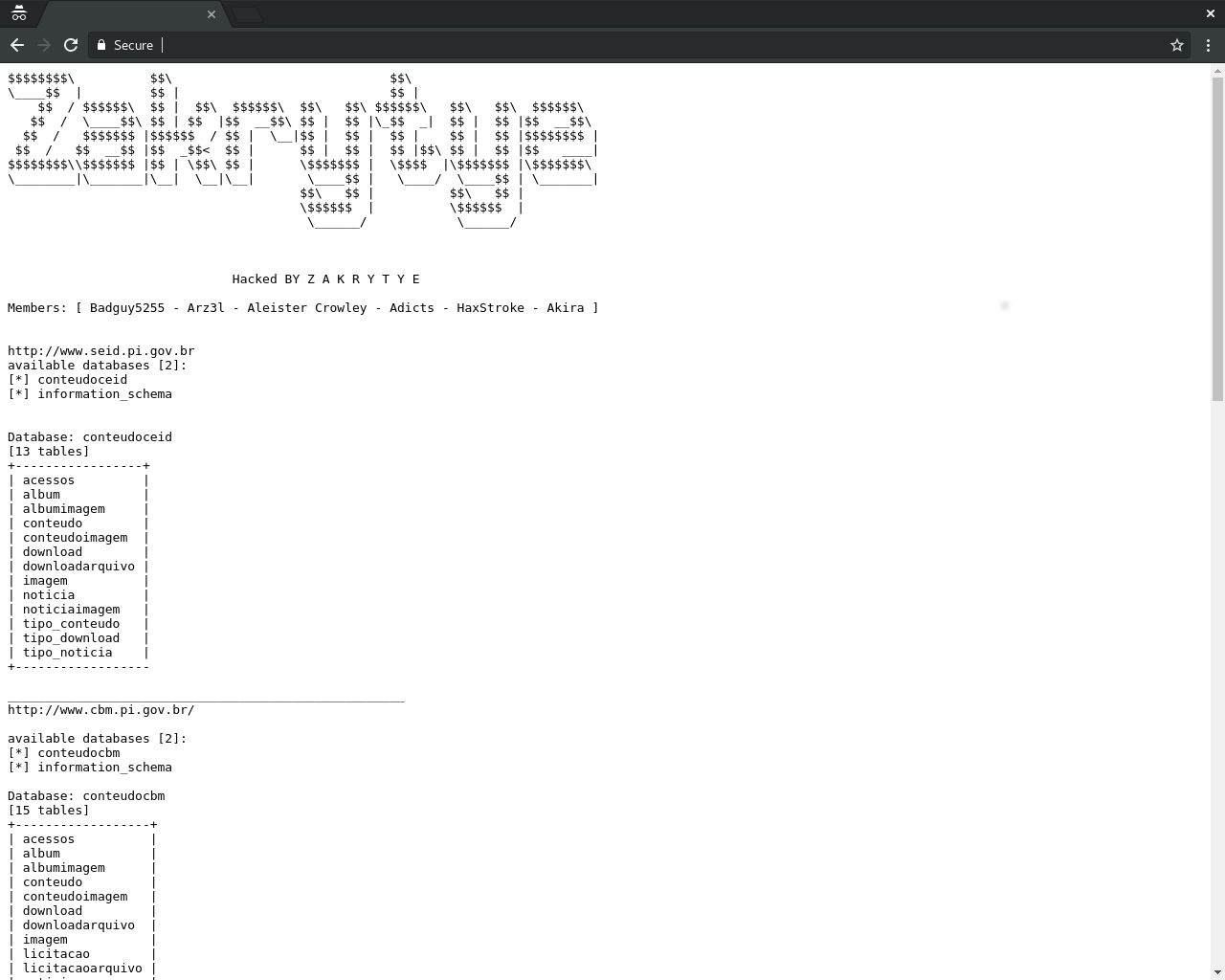The width and height of the screenshot is (1225, 980).
Task: Click '[*] conteudoceid' database entry
Action: [x=67, y=380]
